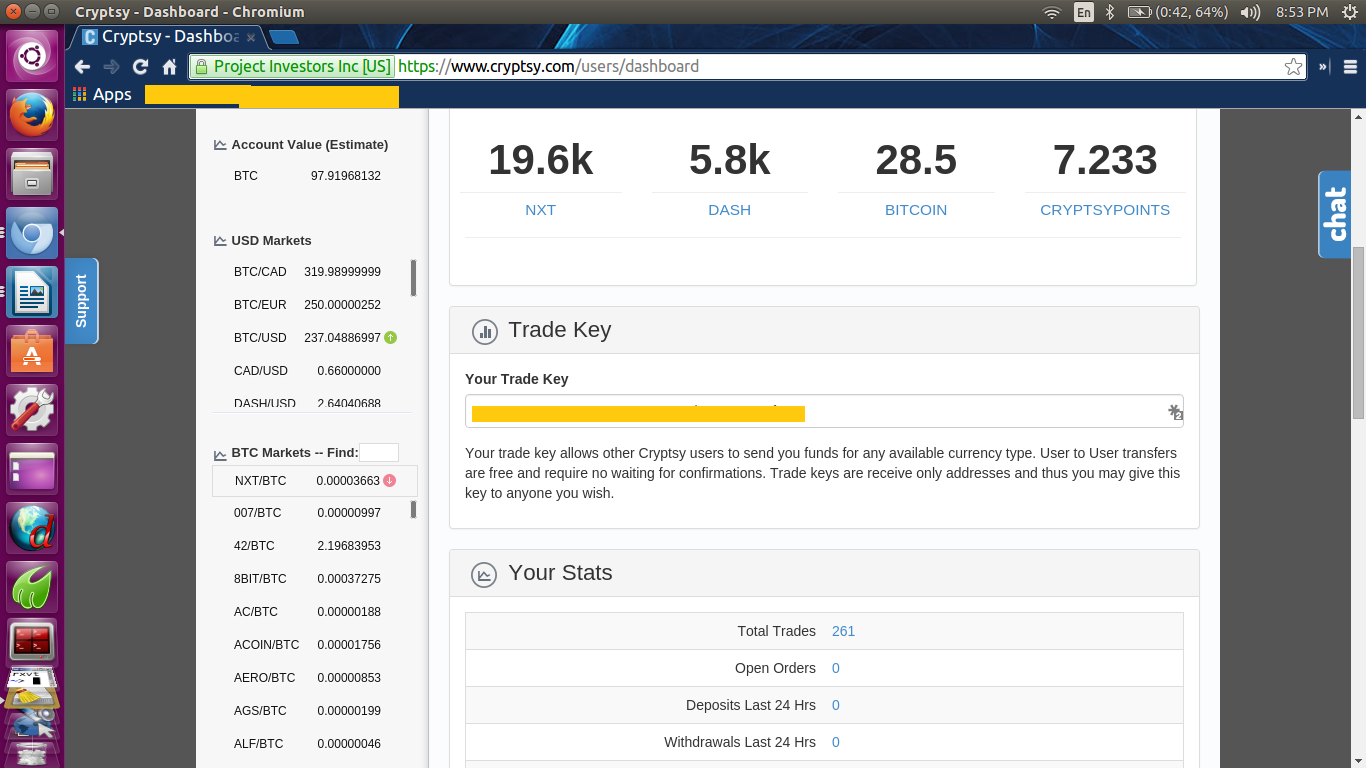
Task: Click the Account Value chart icon
Action: pos(220,145)
